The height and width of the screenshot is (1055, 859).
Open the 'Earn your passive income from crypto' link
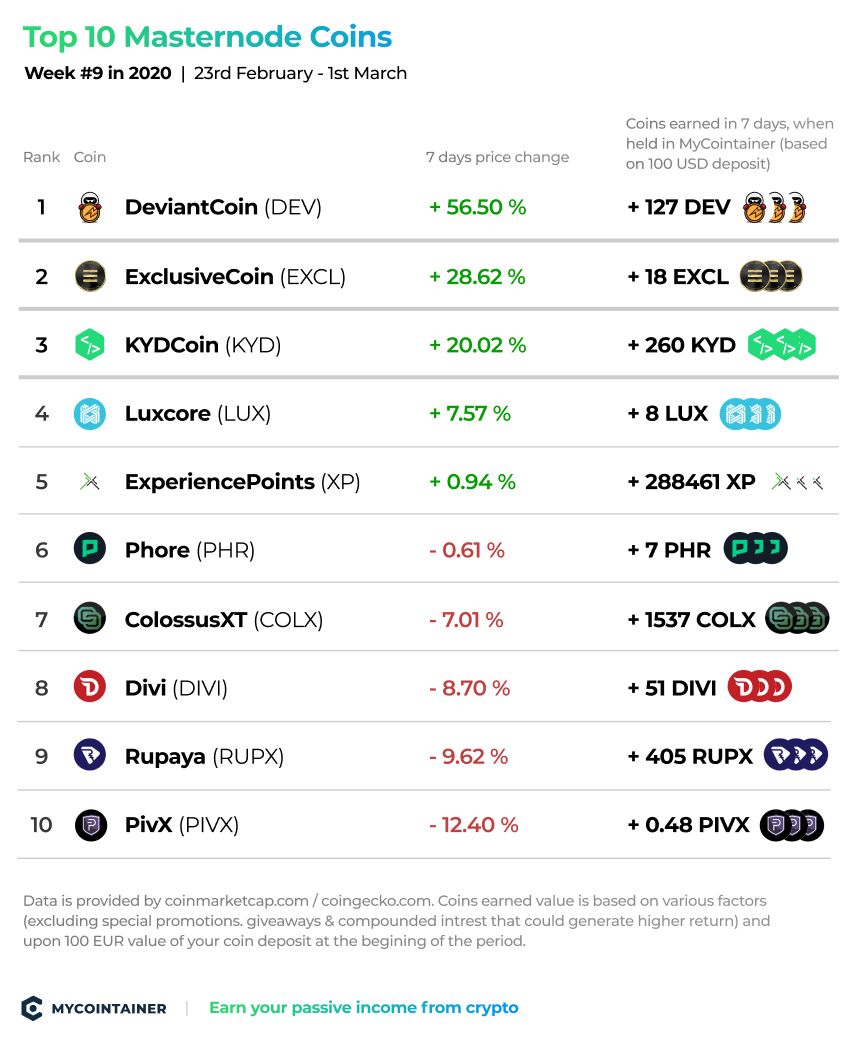[363, 1007]
